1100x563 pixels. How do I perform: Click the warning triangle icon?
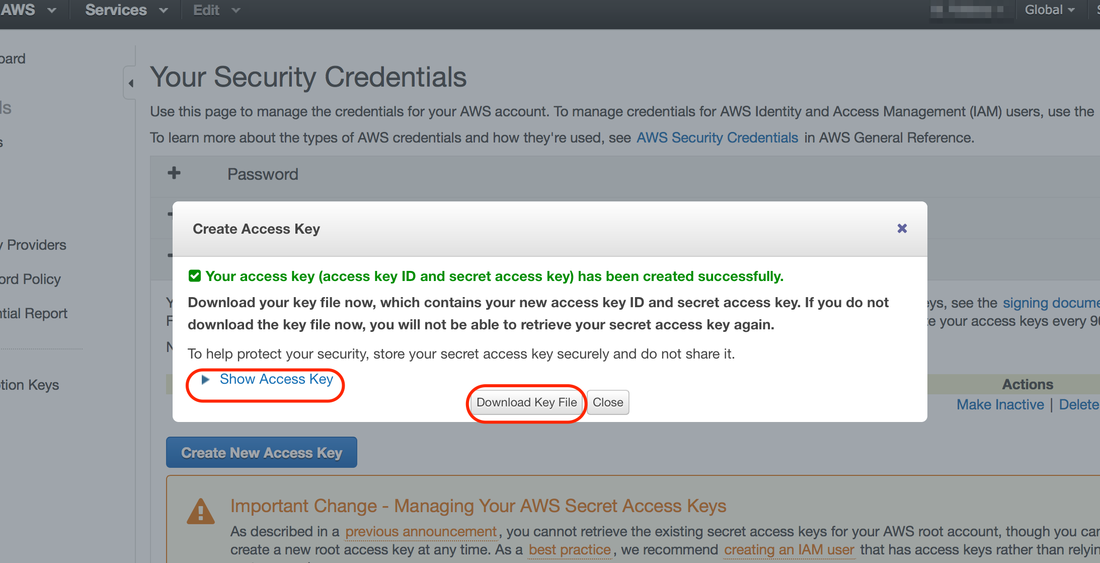[201, 512]
